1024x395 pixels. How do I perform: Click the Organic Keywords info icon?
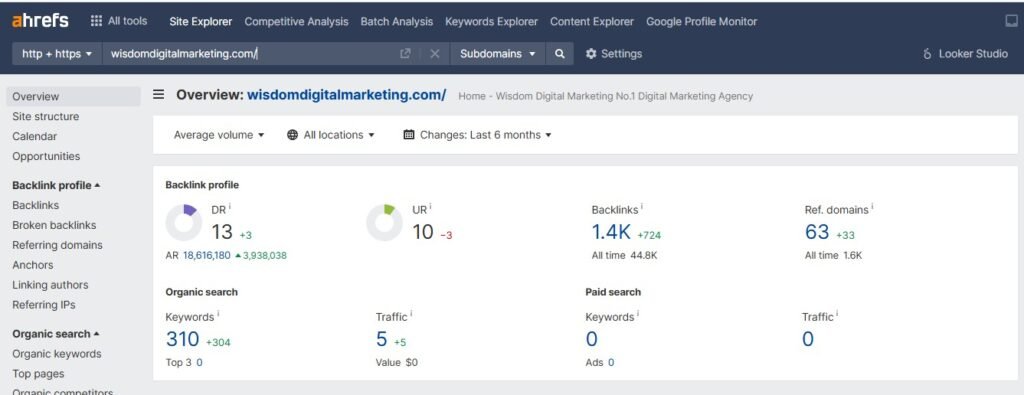(218, 313)
